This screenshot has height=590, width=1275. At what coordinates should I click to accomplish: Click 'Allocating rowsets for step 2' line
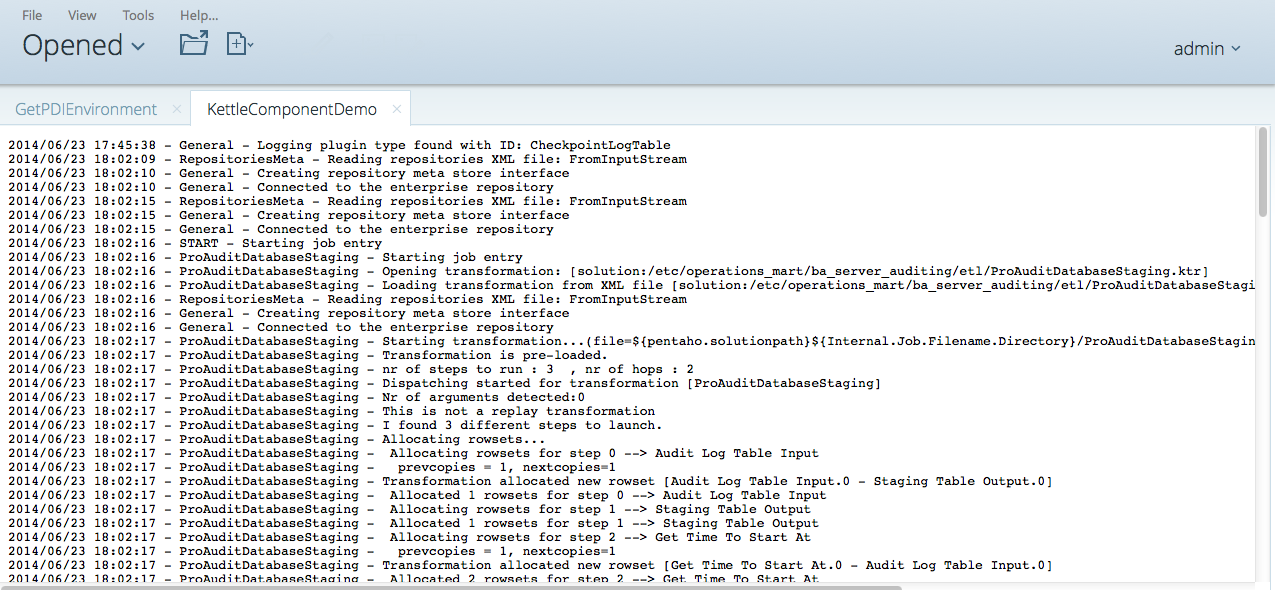coord(409,537)
